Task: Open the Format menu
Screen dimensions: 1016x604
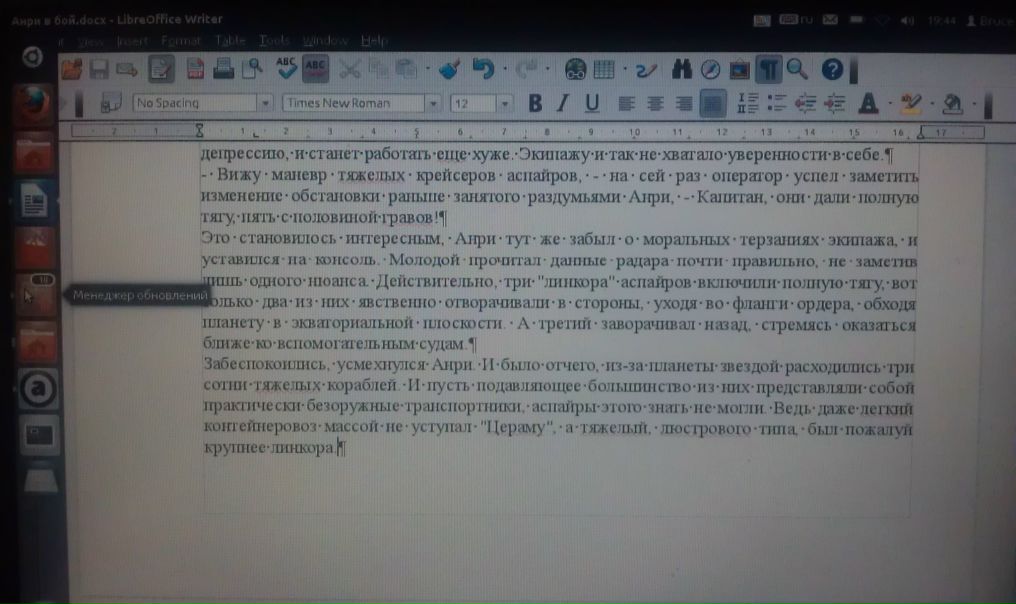Action: tap(180, 41)
